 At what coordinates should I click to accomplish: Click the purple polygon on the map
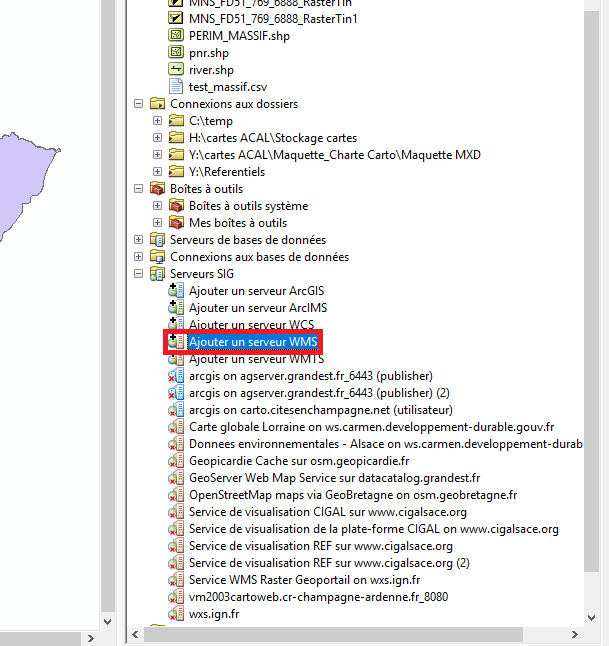point(23,177)
